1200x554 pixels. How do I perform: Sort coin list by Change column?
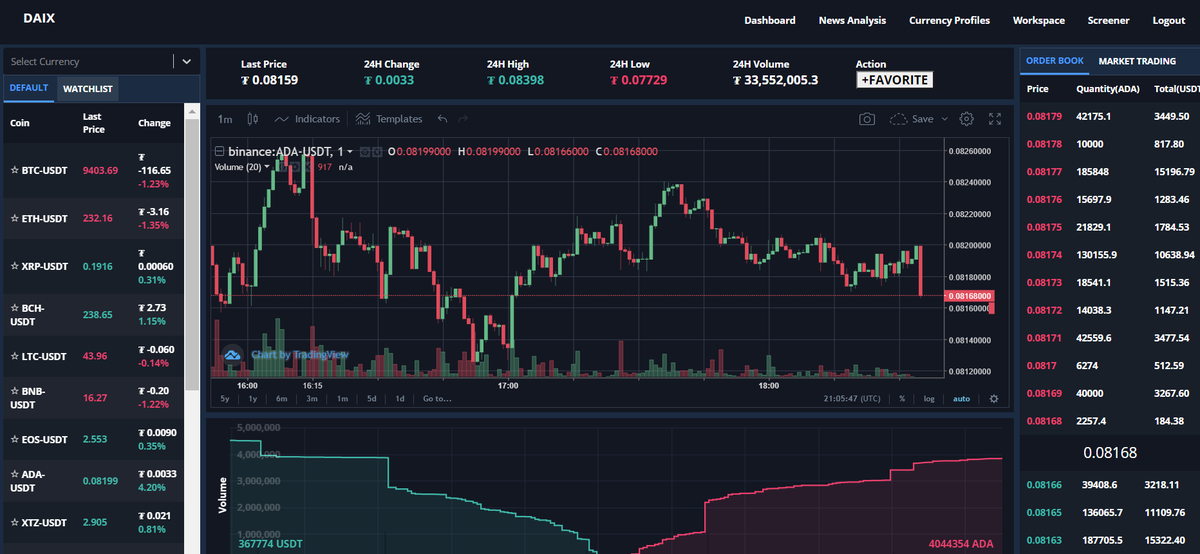click(154, 123)
